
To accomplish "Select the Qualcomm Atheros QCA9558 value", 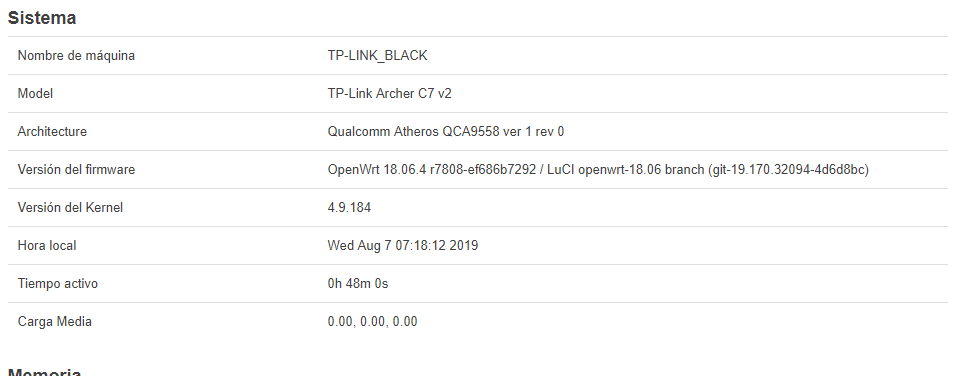I will point(446,132).
